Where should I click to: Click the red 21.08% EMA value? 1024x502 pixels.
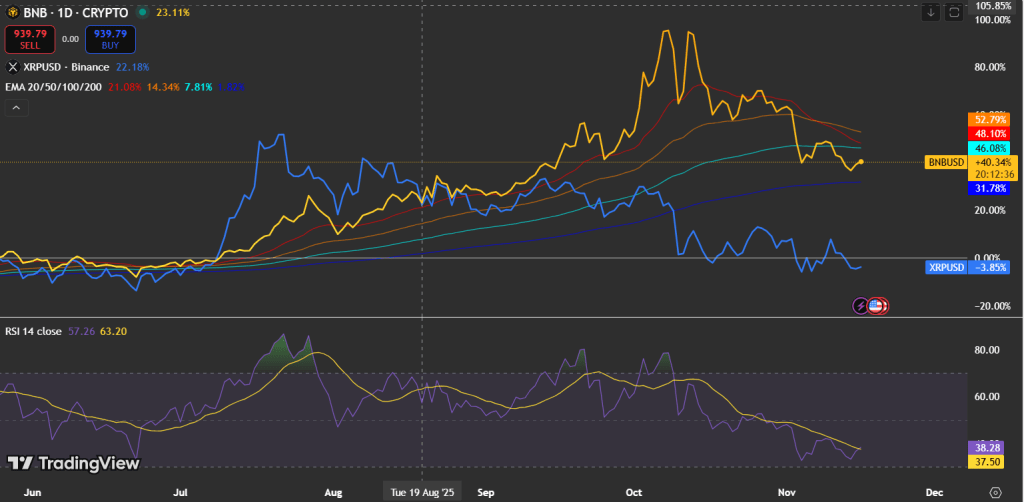[x=125, y=87]
